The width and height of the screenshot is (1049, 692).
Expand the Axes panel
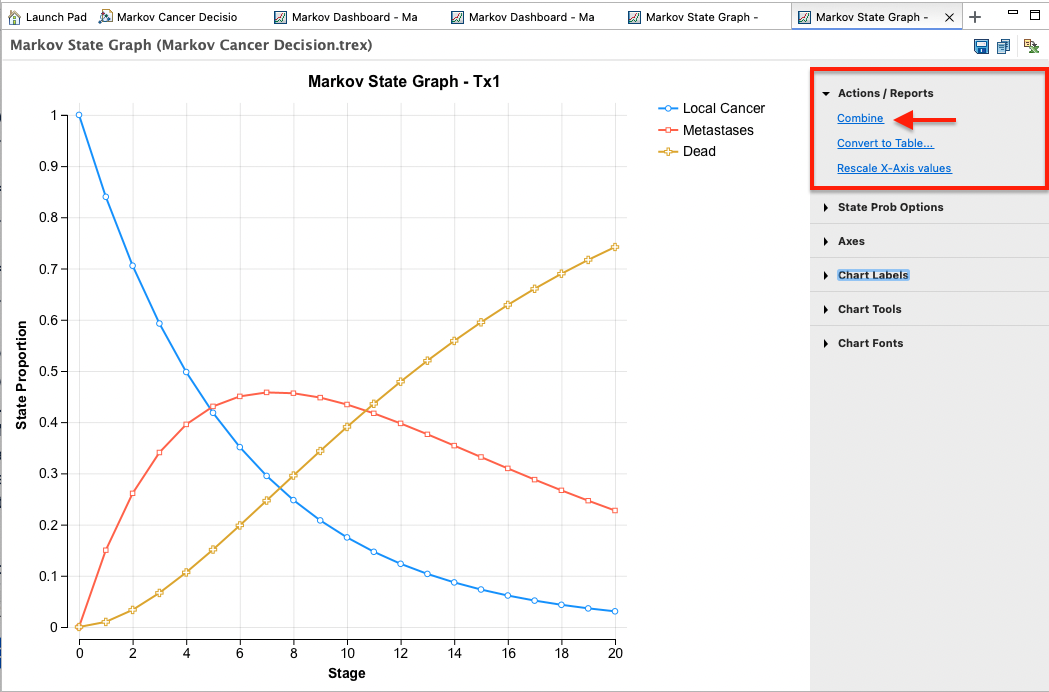click(x=851, y=241)
